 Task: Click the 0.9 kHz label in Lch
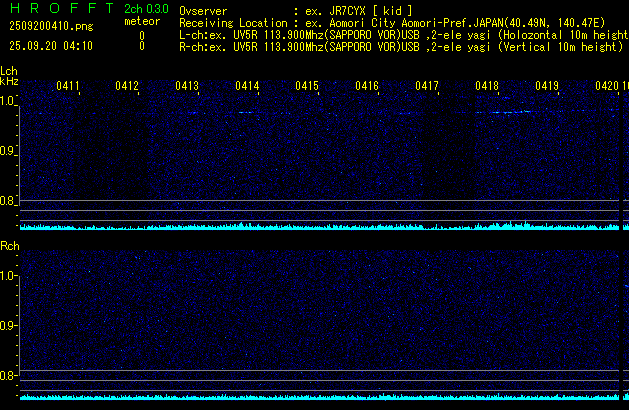pos(8,151)
